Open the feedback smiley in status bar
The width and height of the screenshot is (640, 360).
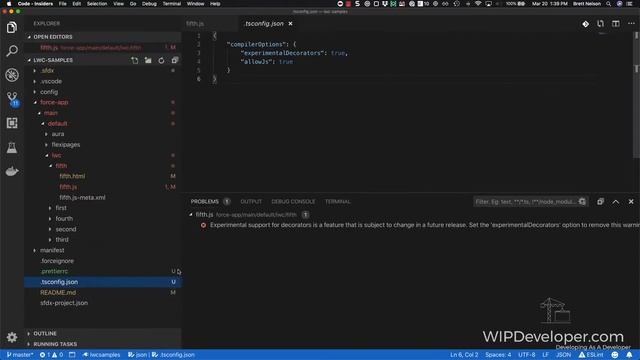point(615,355)
